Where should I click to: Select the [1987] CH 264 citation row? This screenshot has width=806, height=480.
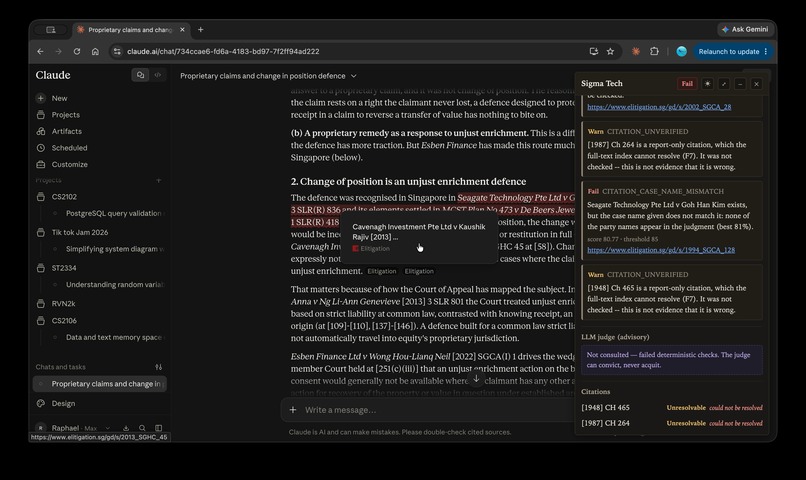671,423
